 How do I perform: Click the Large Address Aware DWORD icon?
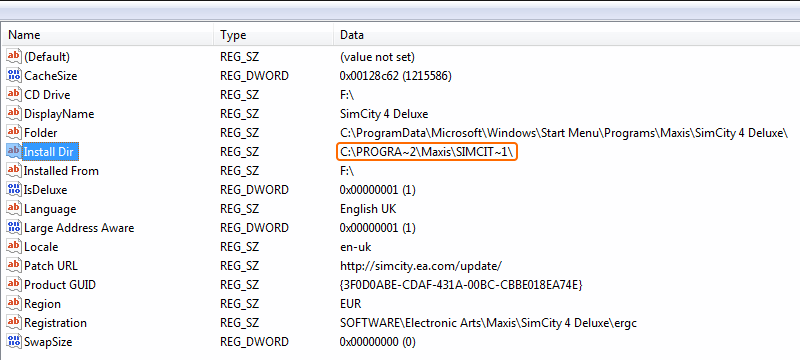point(14,227)
